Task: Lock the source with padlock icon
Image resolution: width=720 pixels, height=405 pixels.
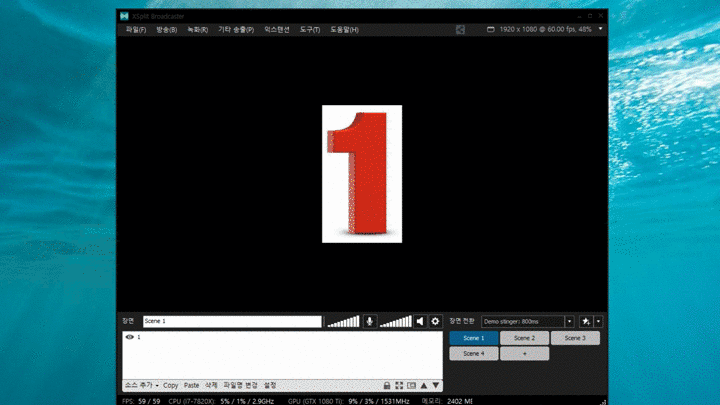Action: point(387,386)
